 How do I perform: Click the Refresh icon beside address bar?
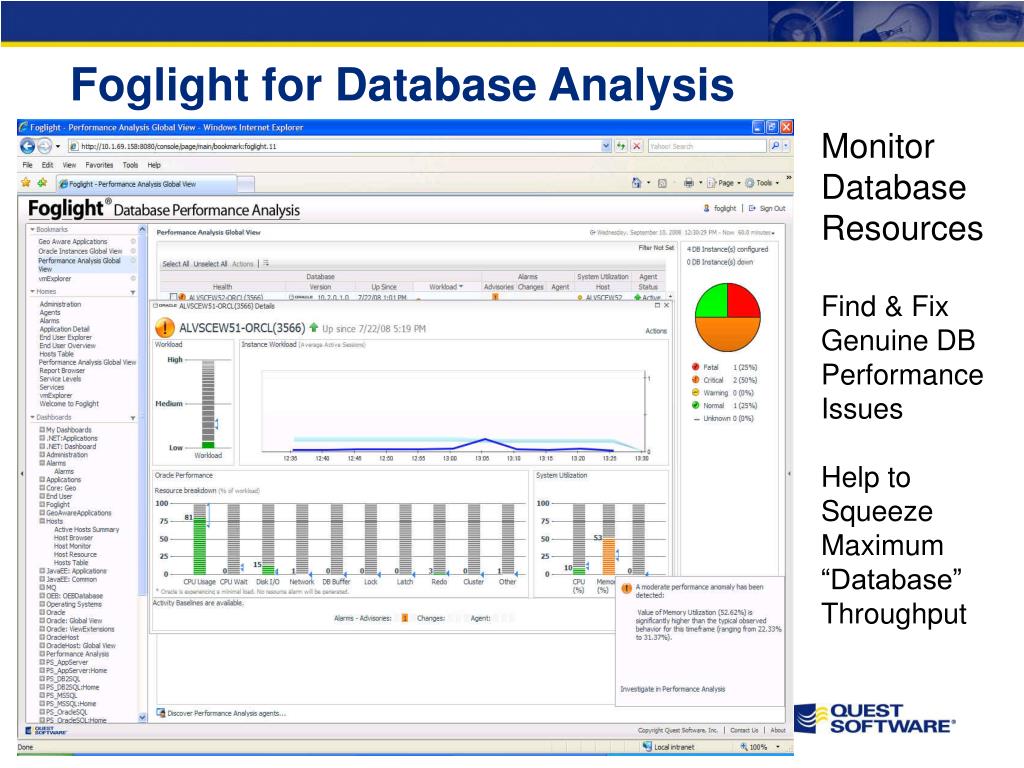tap(621, 146)
